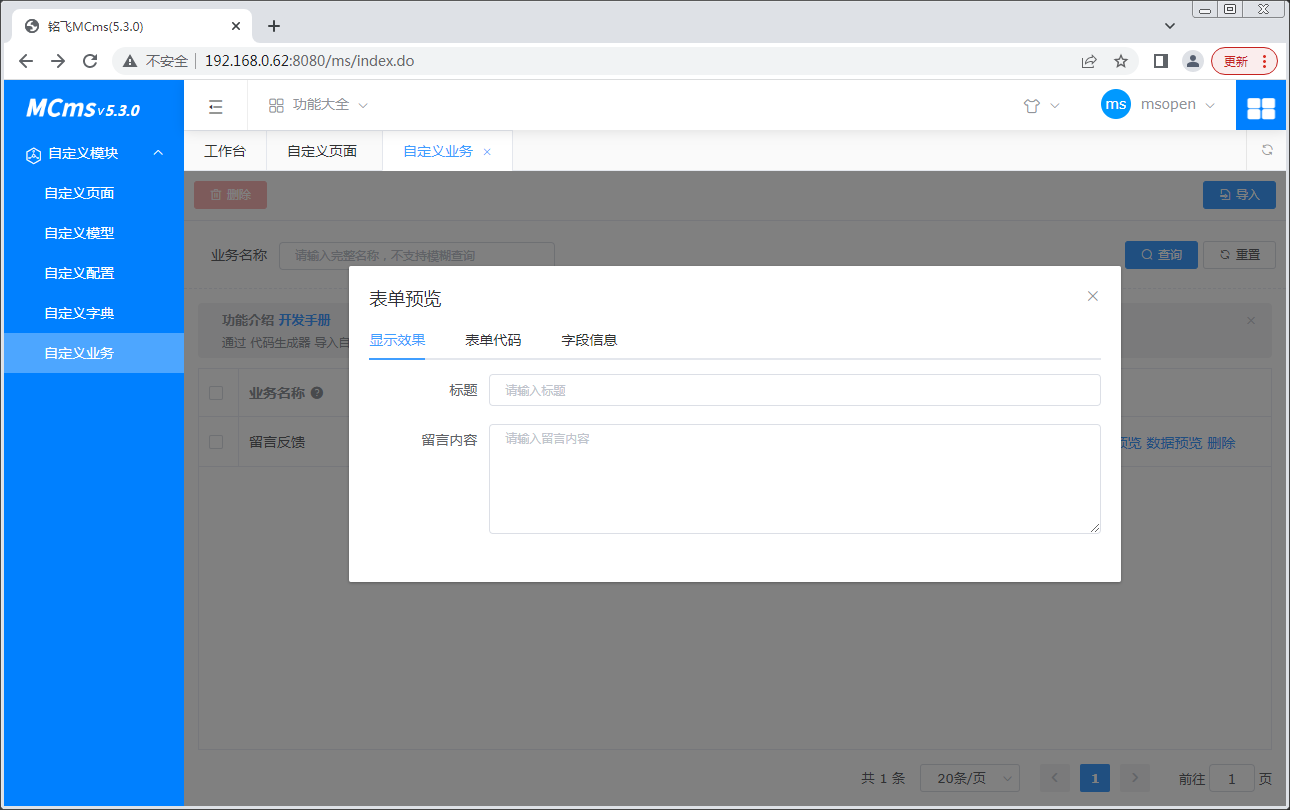Click the sidebar collapse menu icon
This screenshot has width=1290, height=810.
click(x=215, y=106)
